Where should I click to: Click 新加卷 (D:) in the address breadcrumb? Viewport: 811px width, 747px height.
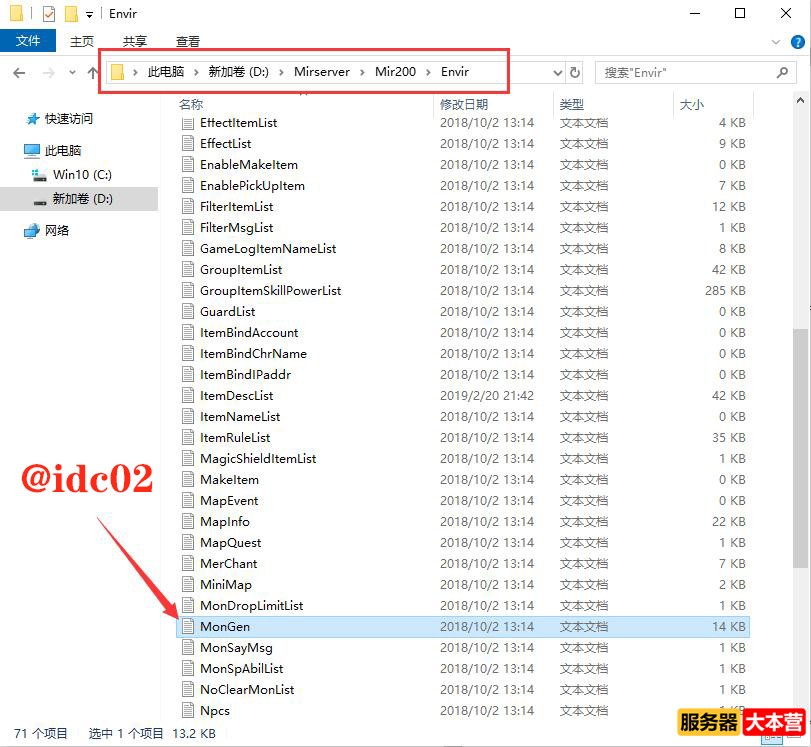238,72
